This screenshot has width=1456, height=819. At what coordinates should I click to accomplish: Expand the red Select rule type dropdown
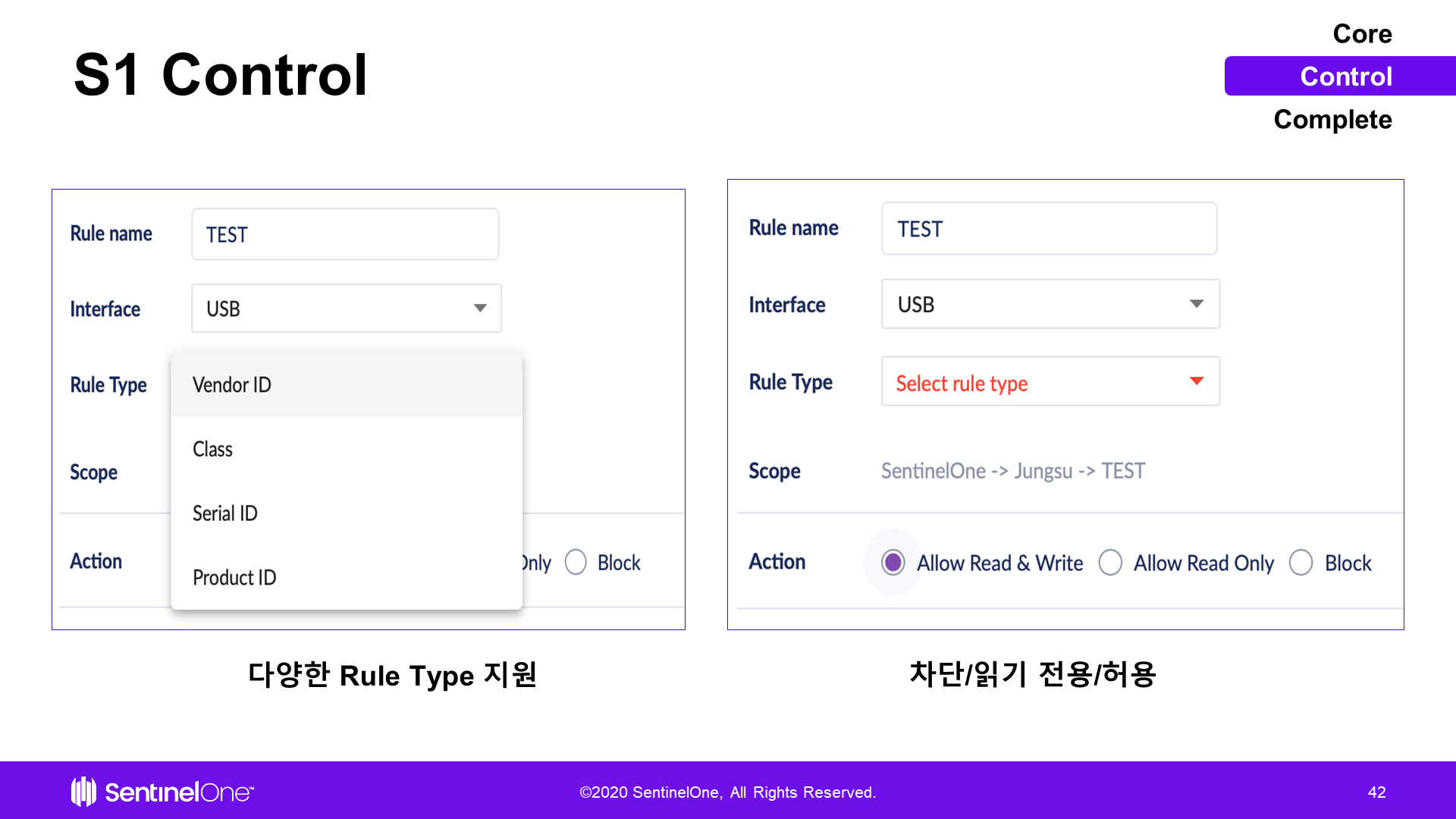(x=1050, y=382)
